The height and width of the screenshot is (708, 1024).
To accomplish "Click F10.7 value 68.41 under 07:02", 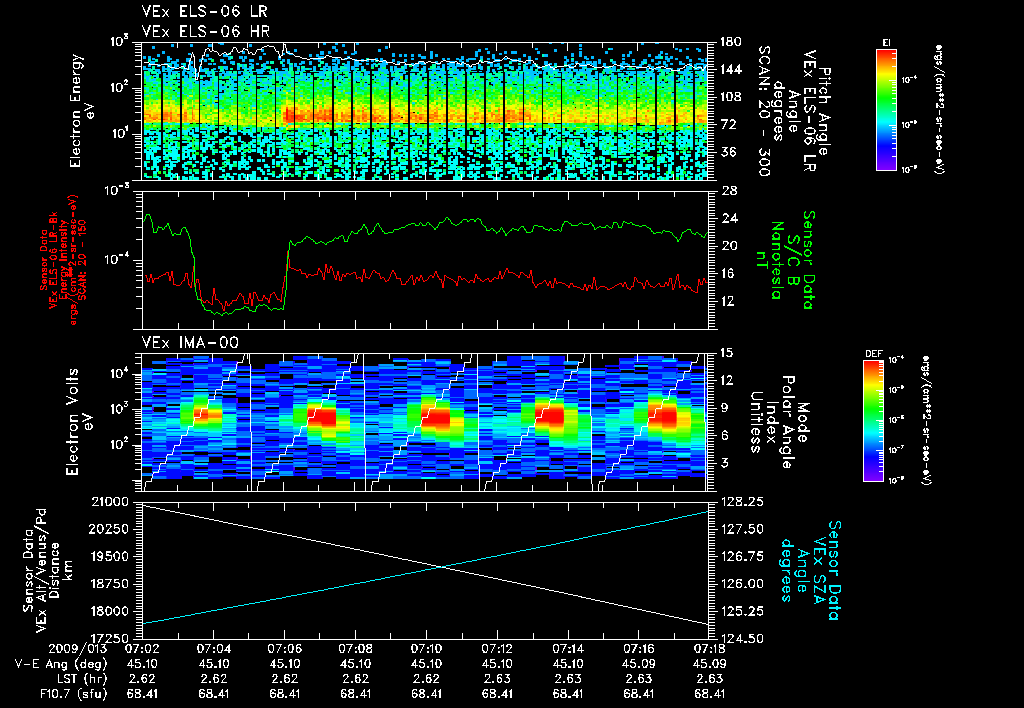I will (x=142, y=694).
